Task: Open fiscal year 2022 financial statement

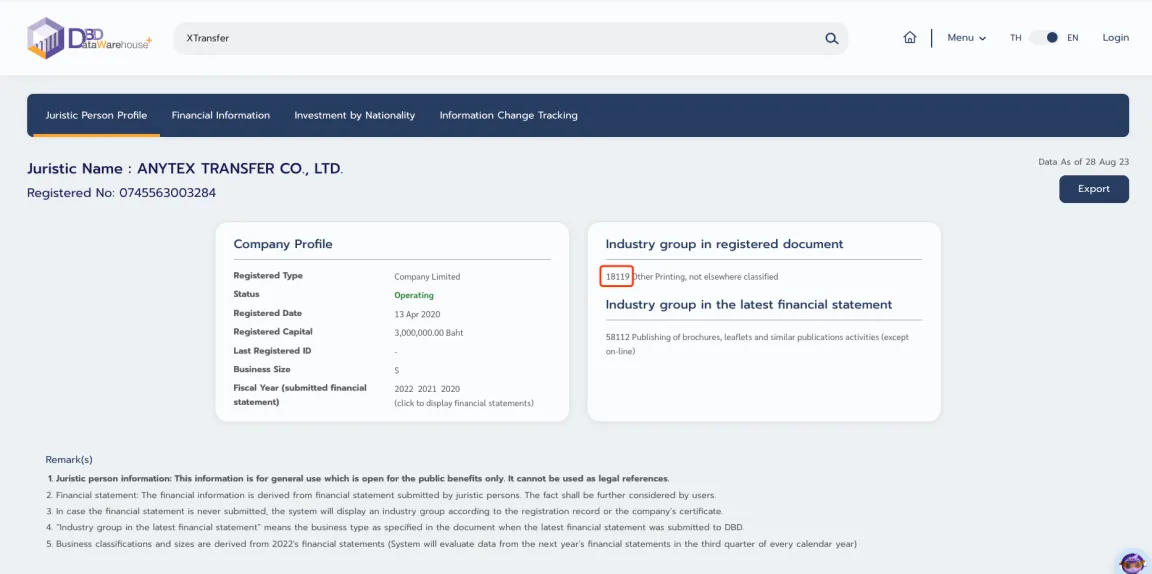Action: point(404,389)
